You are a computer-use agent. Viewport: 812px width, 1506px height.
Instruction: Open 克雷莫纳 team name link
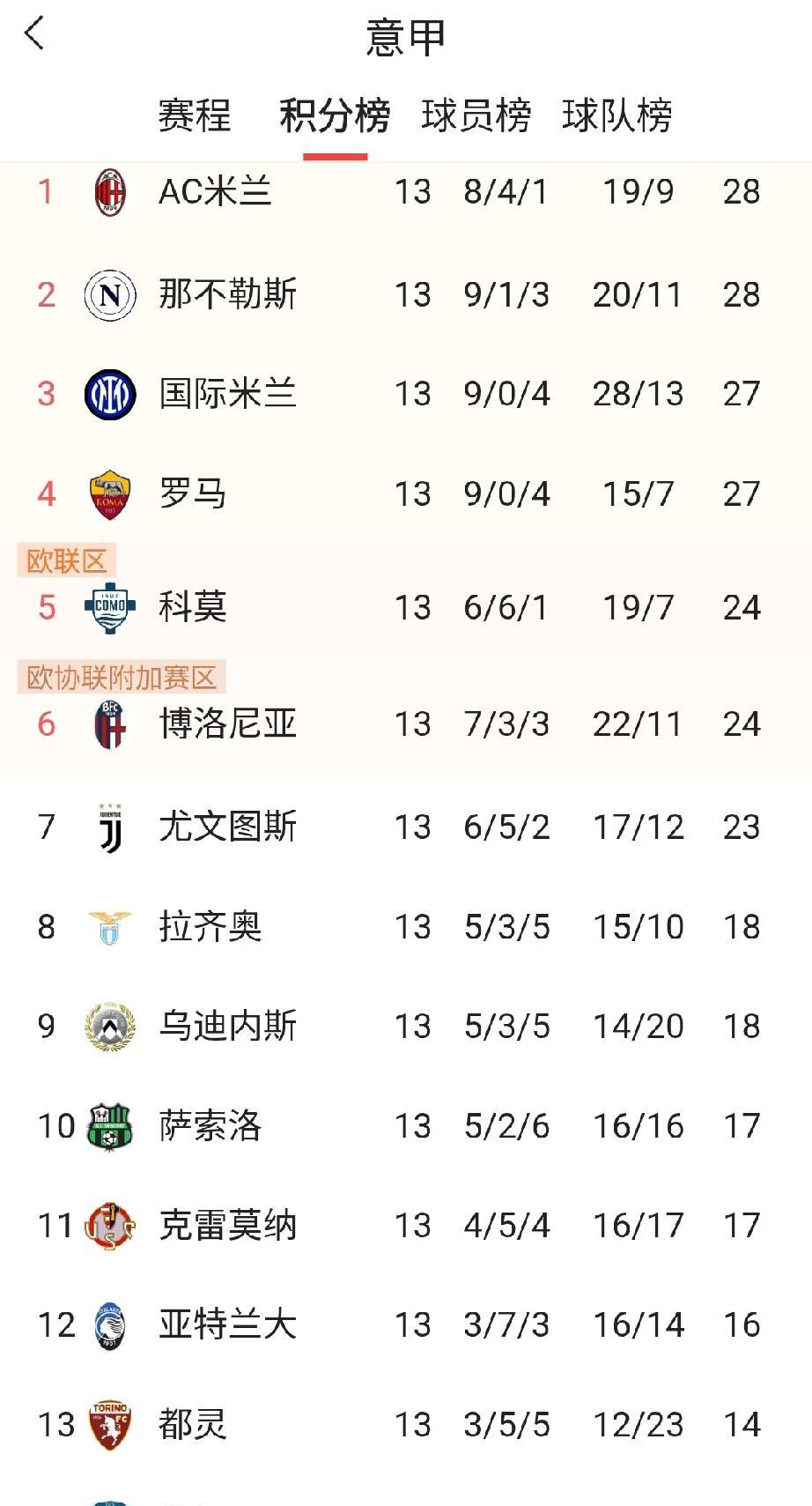(227, 1226)
